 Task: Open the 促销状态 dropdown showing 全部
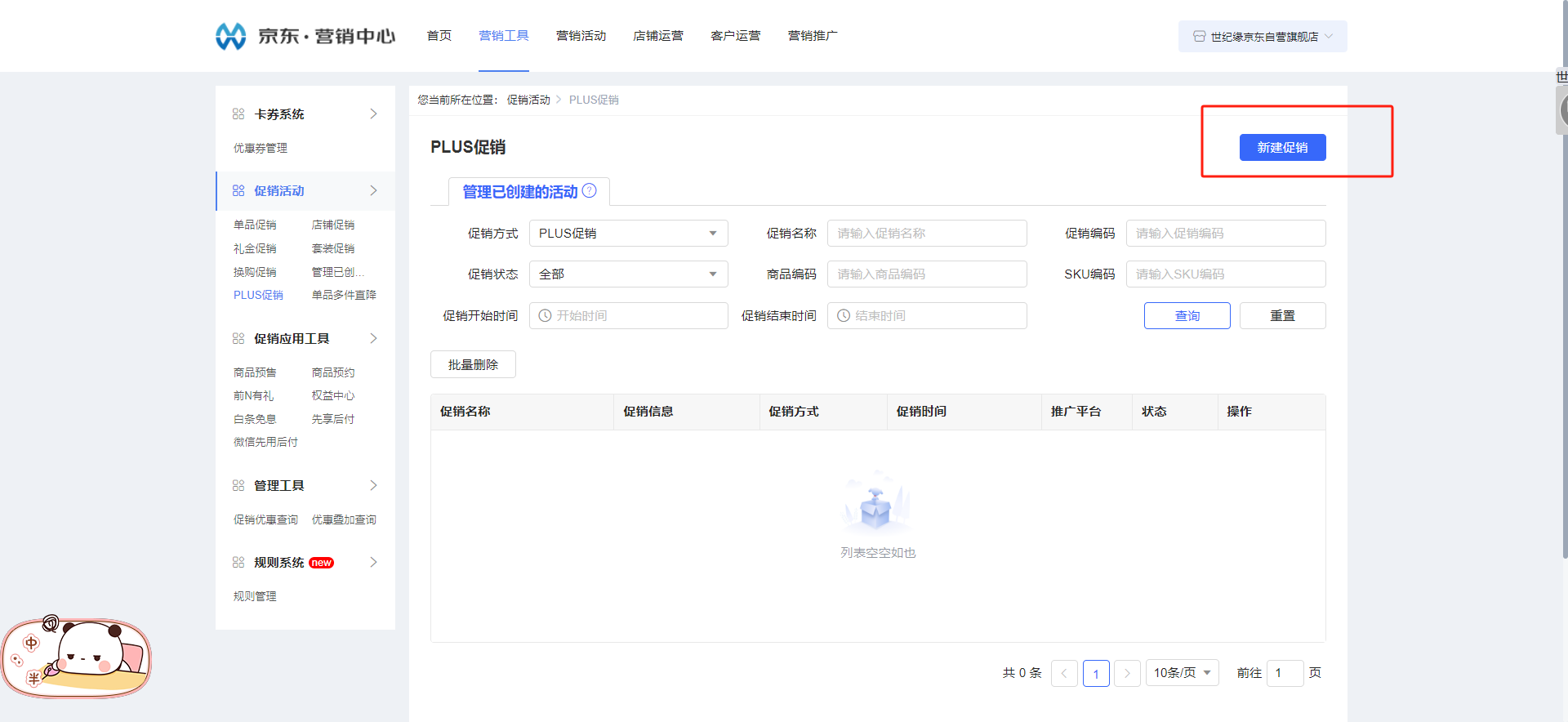[628, 274]
